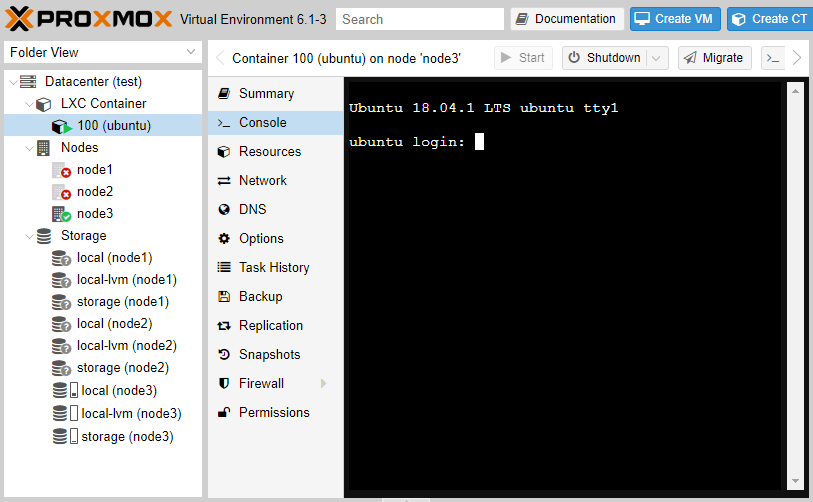The height and width of the screenshot is (502, 813).
Task: Open the Documentation link
Action: pos(567,19)
